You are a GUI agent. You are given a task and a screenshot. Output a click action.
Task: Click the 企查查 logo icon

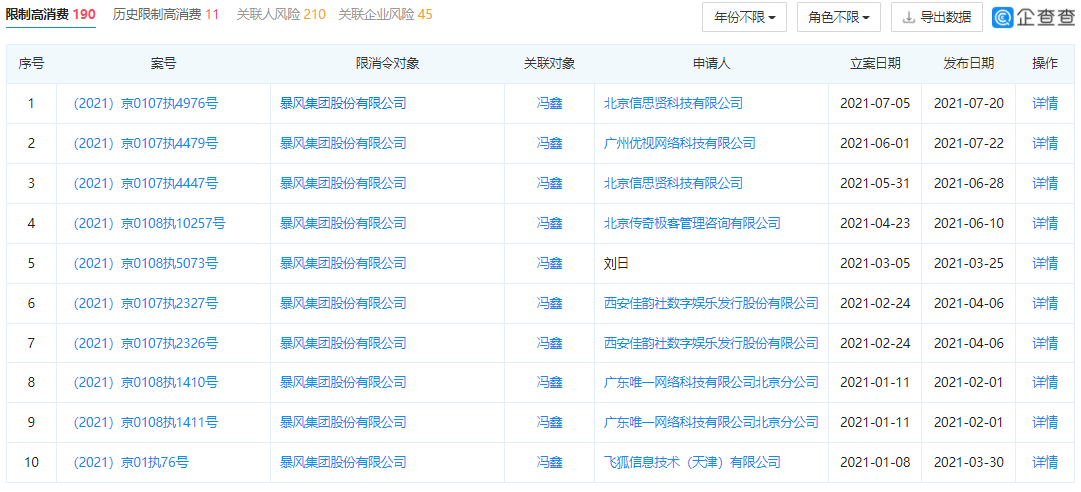1003,17
